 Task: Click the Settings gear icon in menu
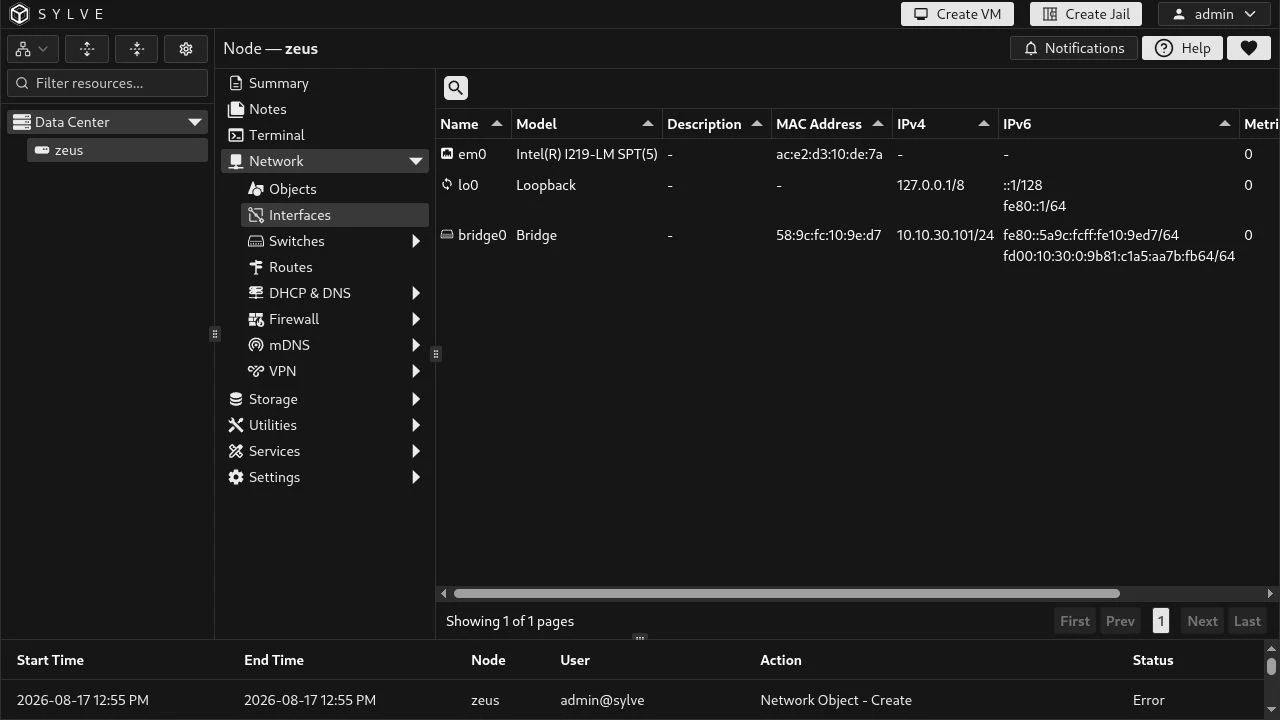click(x=236, y=477)
